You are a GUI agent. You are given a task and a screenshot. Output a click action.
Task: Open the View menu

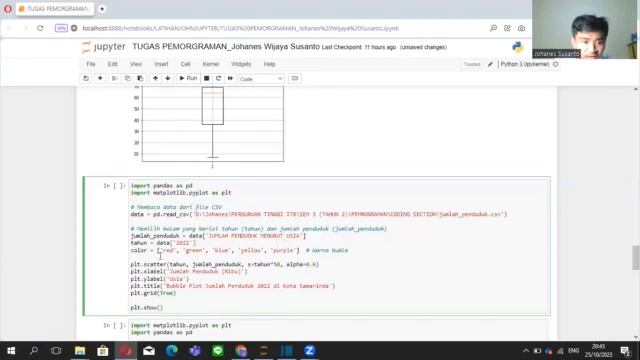136,64
